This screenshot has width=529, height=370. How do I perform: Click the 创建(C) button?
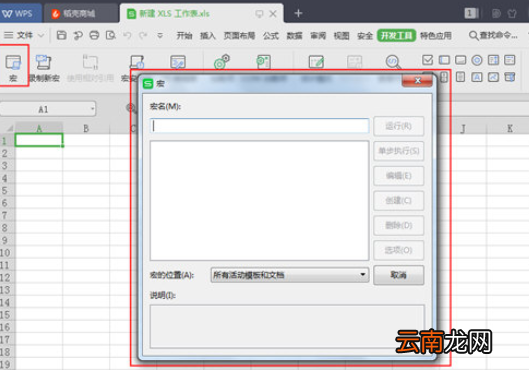click(x=398, y=201)
